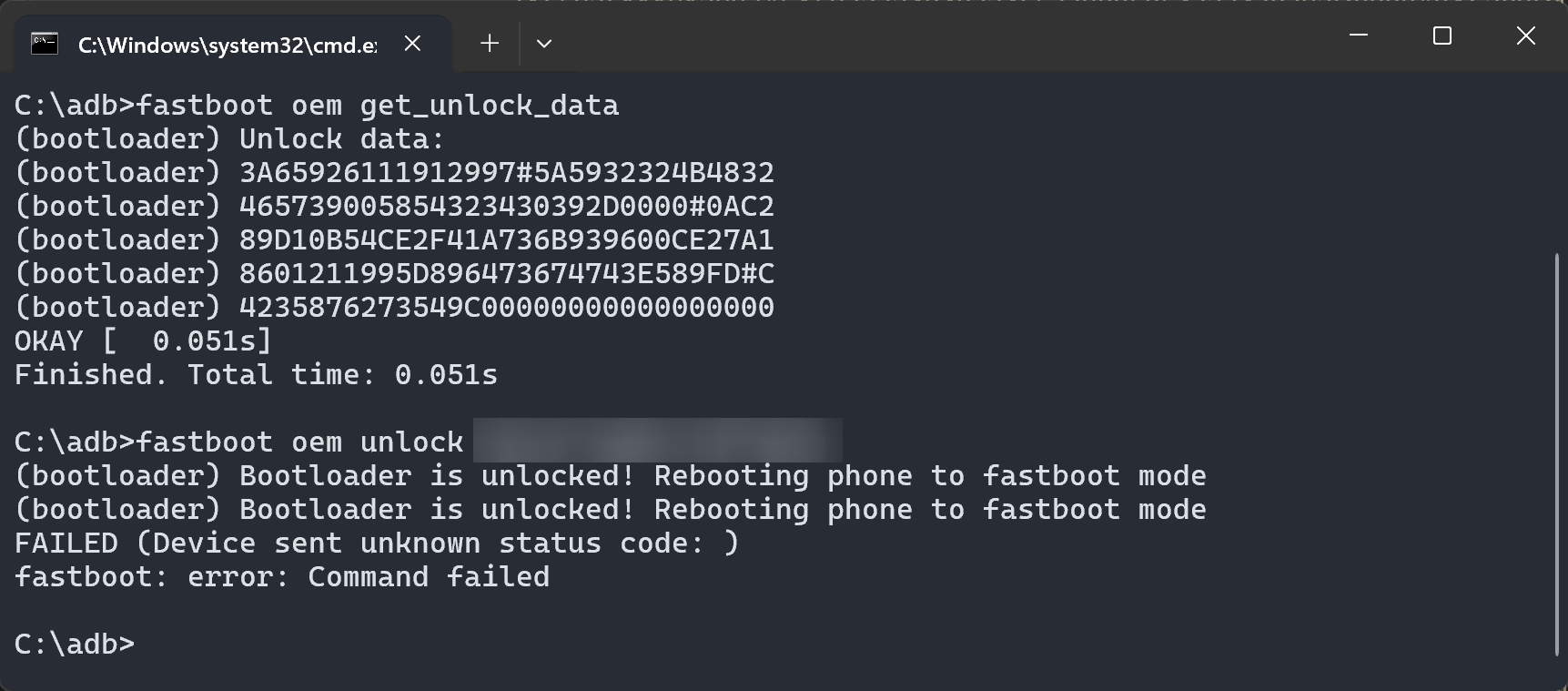Click the 'OKAY [ 0.051s]' output line
Screen dimensions: 1568x691
[x=143, y=341]
